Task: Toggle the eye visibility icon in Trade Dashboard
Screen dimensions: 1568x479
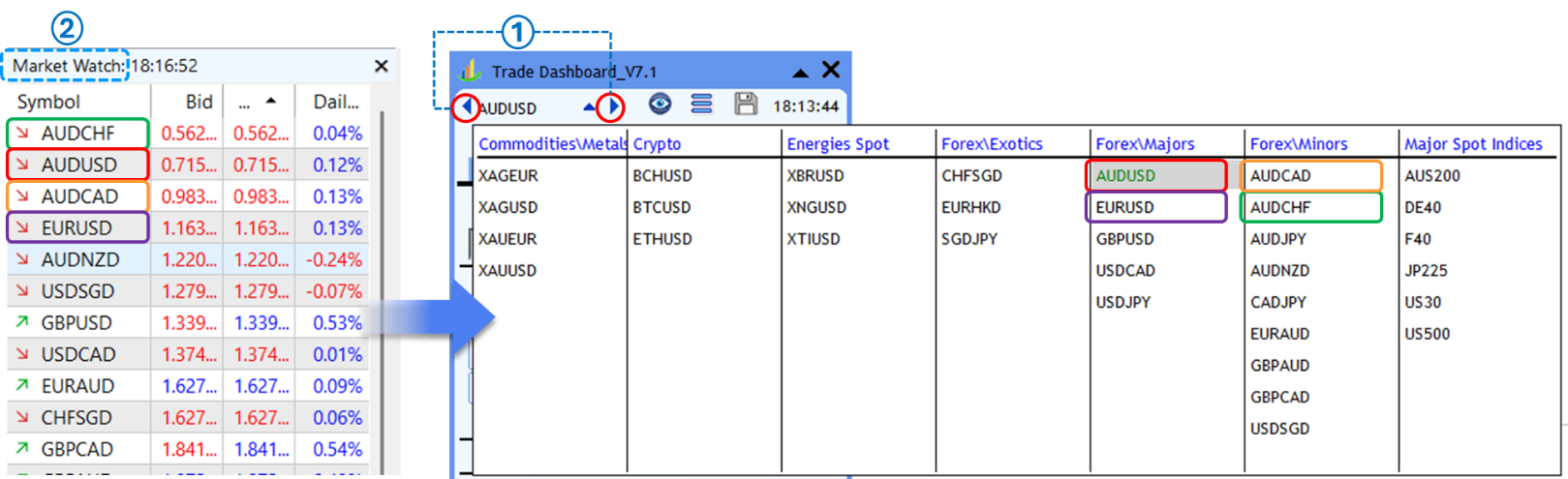Action: [660, 104]
